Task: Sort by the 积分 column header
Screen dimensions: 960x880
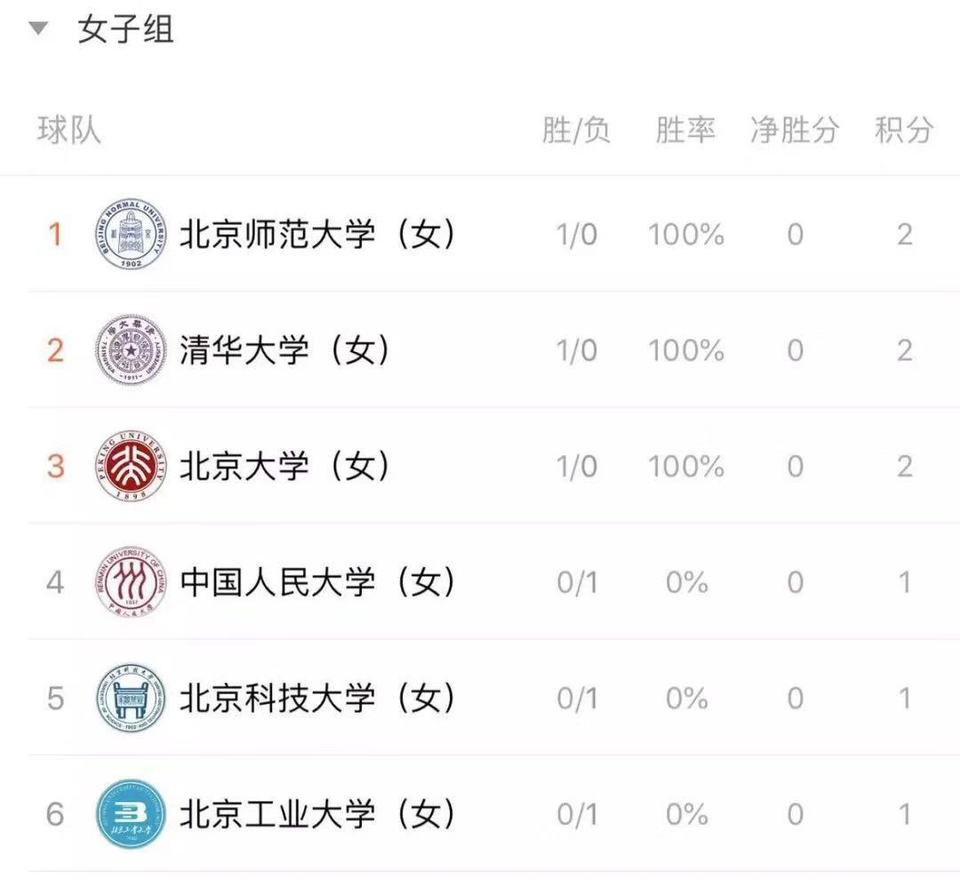Action: pyautogui.click(x=904, y=130)
